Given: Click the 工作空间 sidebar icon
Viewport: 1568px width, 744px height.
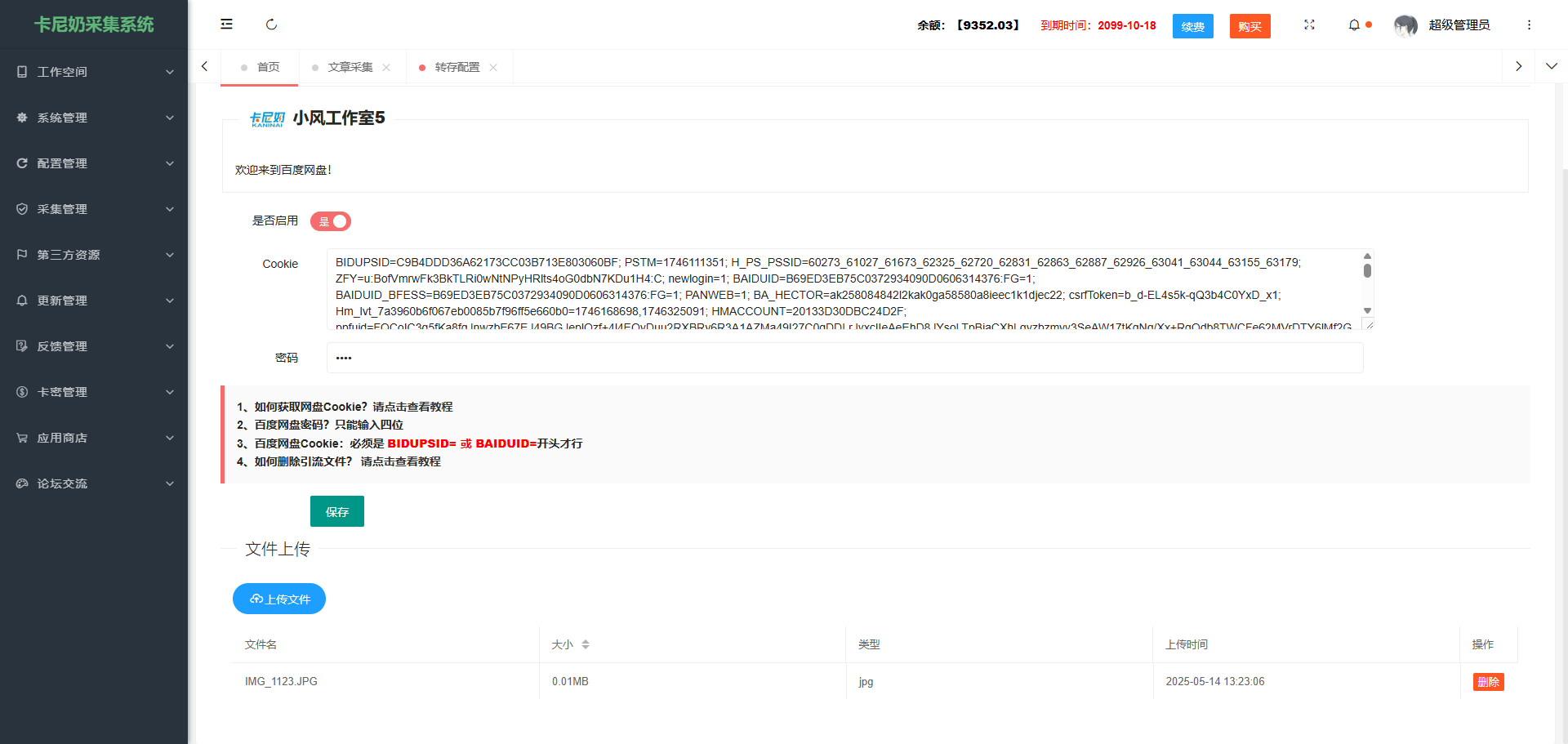Looking at the screenshot, I should click(22, 72).
